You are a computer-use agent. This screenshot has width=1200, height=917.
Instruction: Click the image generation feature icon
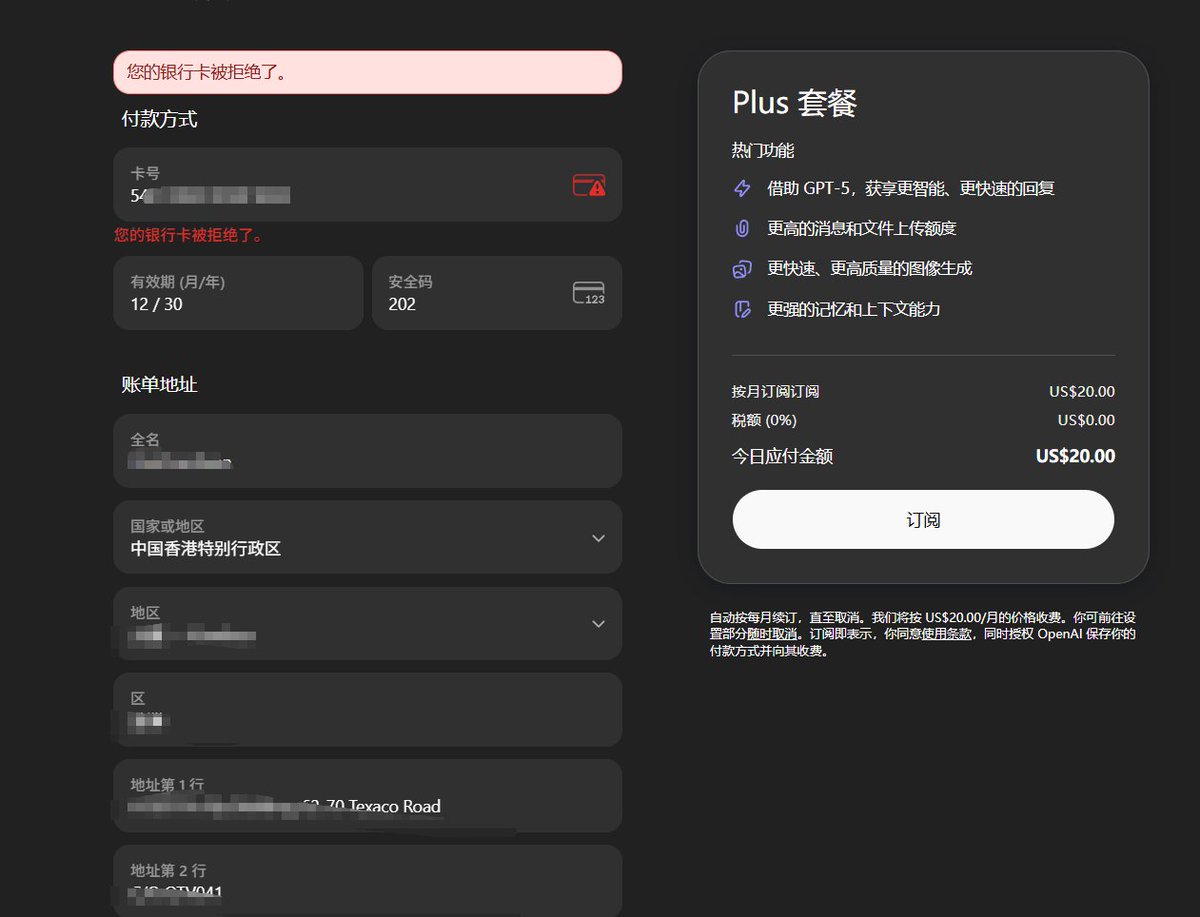tap(742, 269)
